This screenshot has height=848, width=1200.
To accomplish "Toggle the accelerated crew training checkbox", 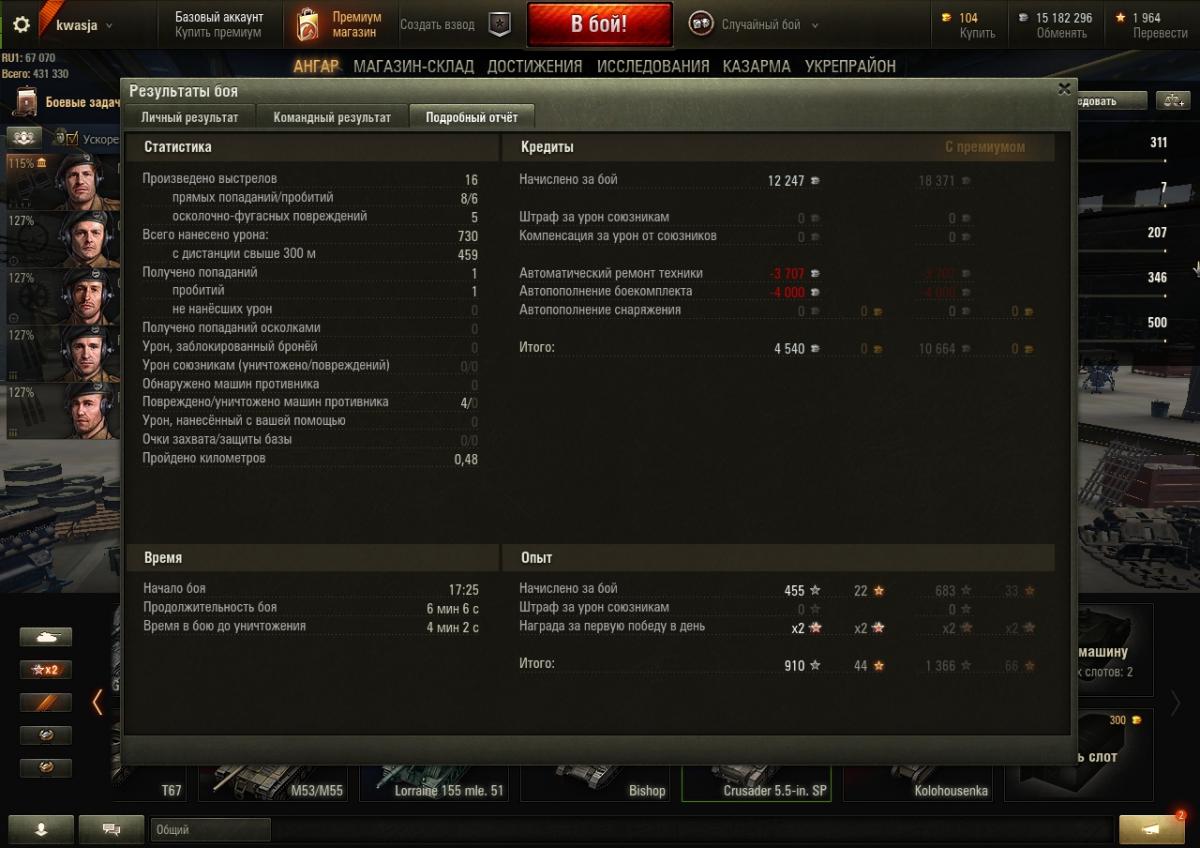I will [x=61, y=138].
